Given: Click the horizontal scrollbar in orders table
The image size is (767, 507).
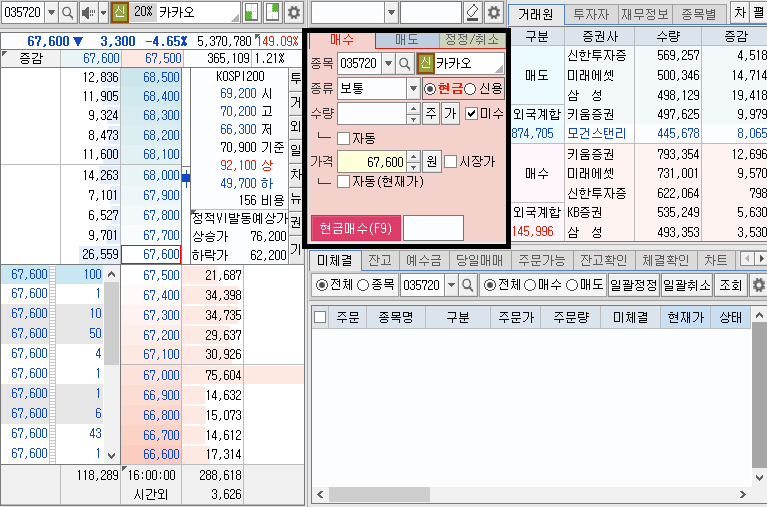Looking at the screenshot, I should point(379,494).
